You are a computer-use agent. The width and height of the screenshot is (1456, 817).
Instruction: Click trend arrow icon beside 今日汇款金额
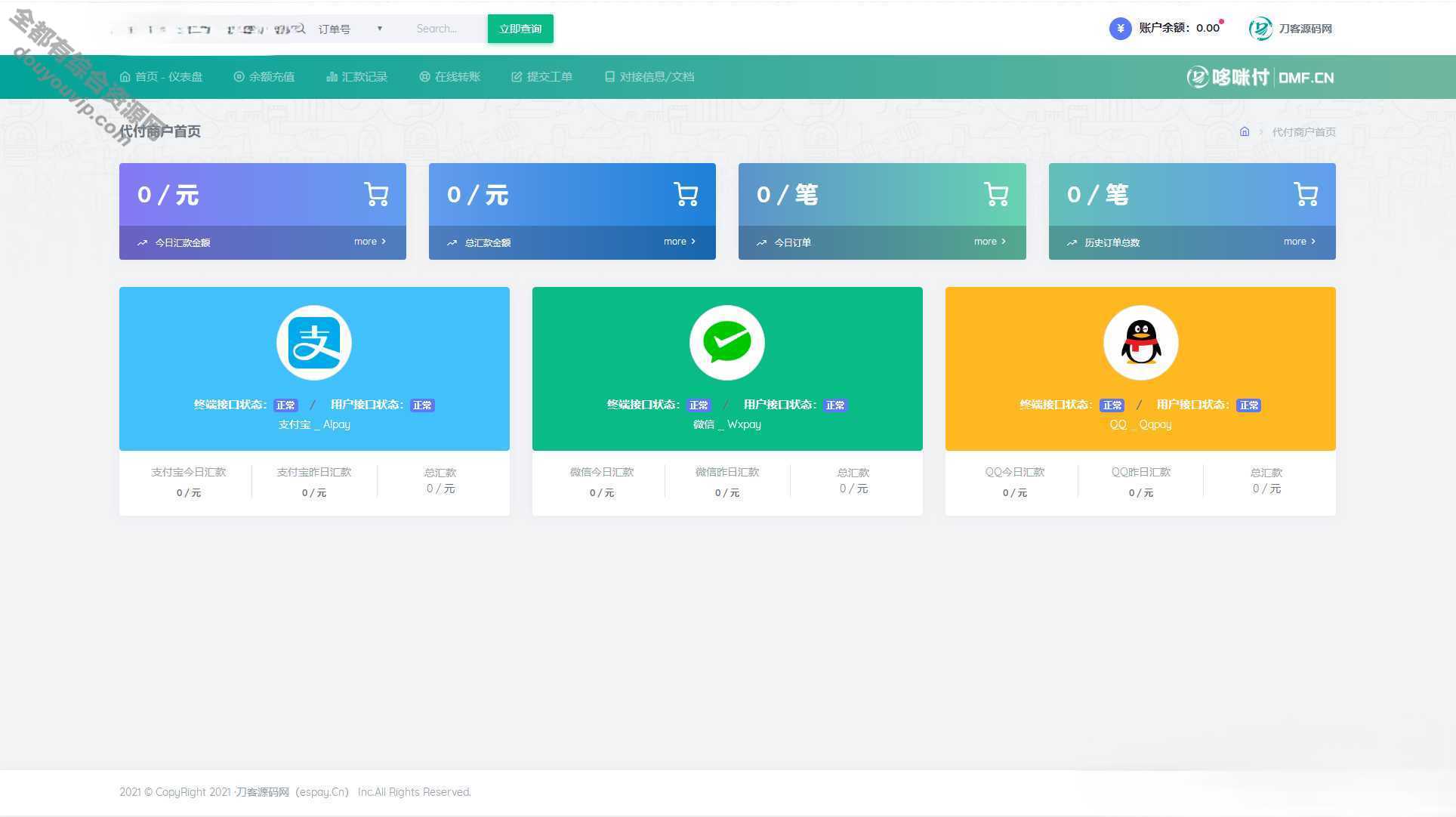click(142, 242)
